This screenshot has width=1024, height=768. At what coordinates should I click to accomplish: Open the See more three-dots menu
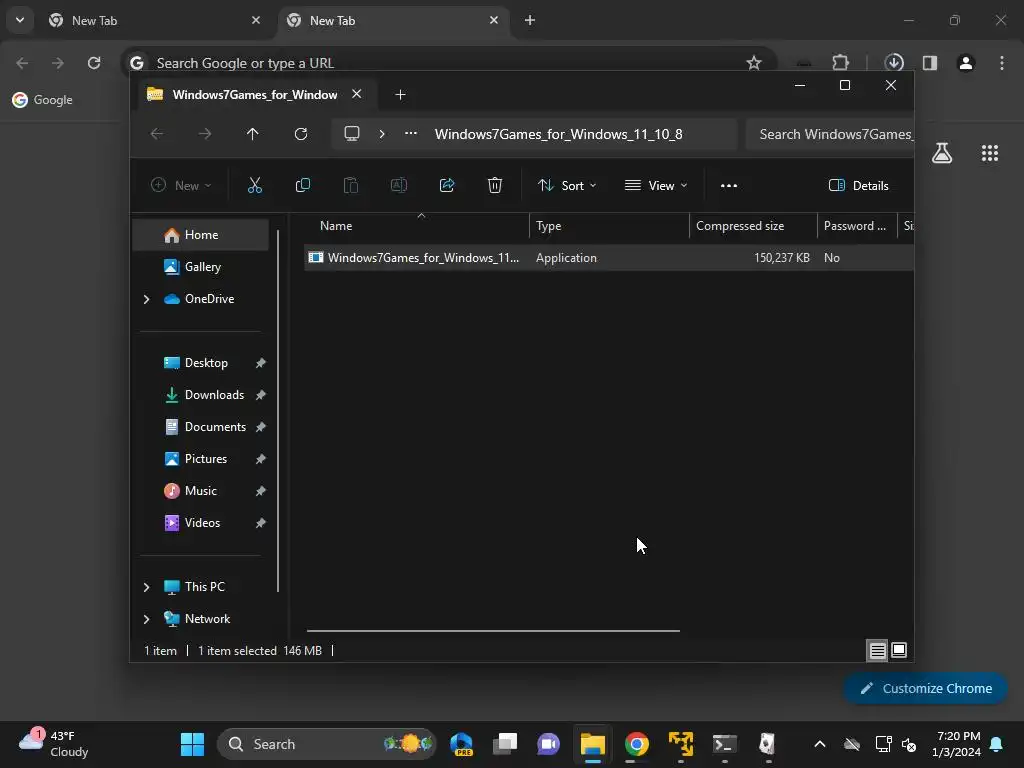coord(729,185)
